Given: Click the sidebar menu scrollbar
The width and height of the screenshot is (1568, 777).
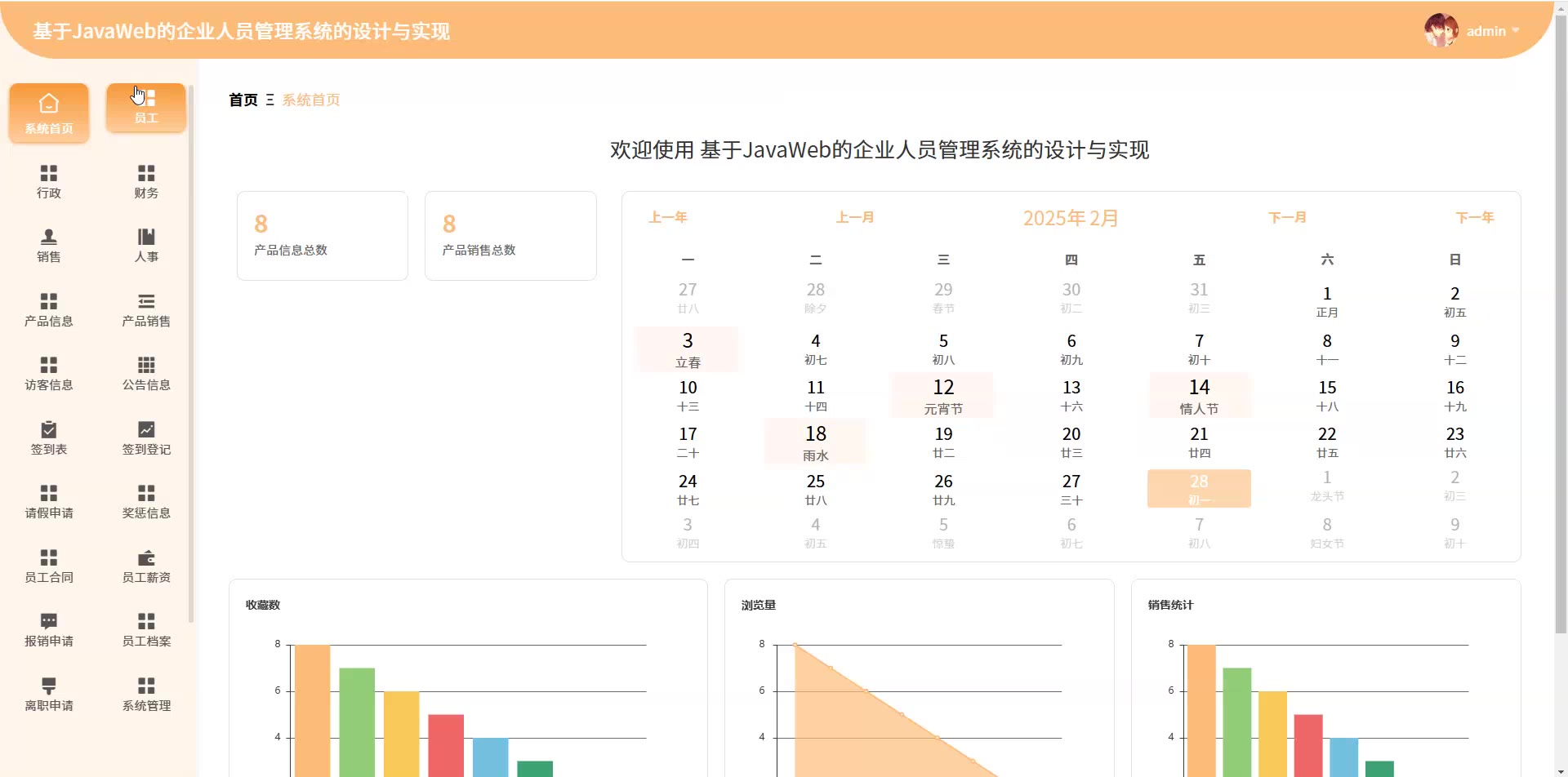Looking at the screenshot, I should click(191, 353).
